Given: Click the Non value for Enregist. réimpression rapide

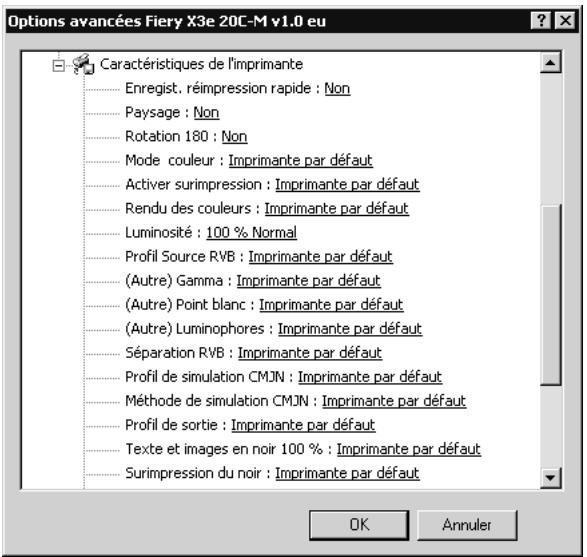Looking at the screenshot, I should pyautogui.click(x=337, y=89).
